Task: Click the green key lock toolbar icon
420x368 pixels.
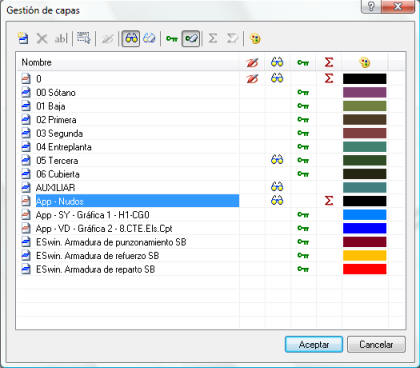Action: [x=172, y=39]
